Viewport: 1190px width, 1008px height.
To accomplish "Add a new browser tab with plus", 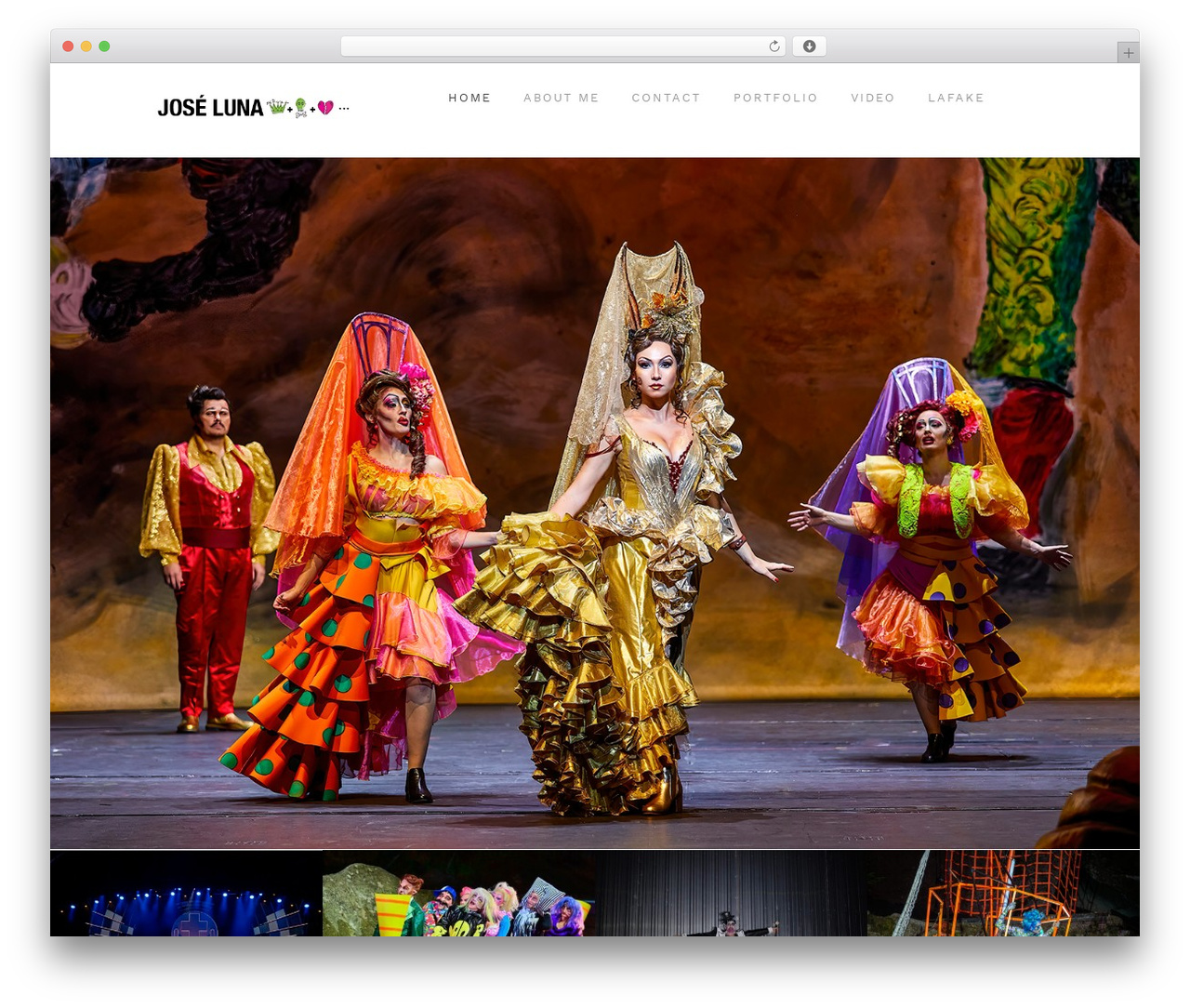I will 1128,53.
